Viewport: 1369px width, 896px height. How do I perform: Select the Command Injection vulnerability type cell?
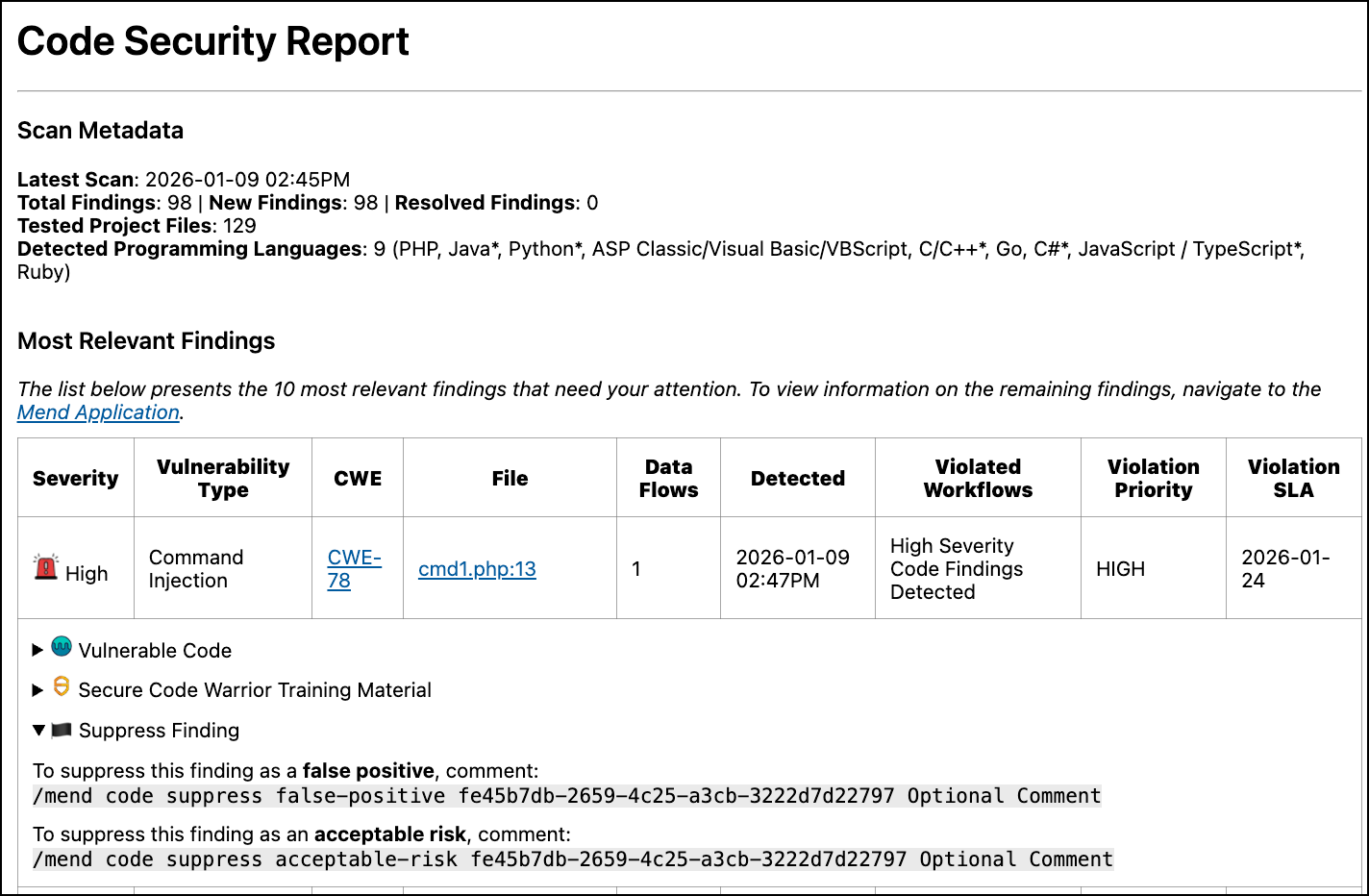coord(196,569)
